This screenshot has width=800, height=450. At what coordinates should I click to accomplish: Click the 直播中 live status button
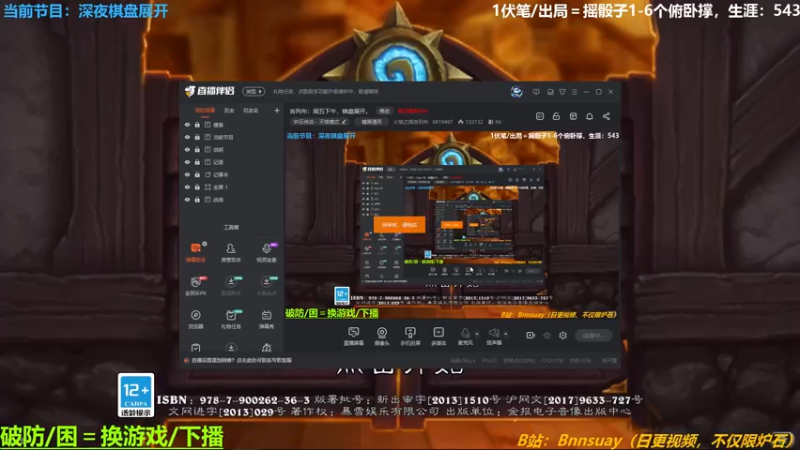tap(593, 335)
